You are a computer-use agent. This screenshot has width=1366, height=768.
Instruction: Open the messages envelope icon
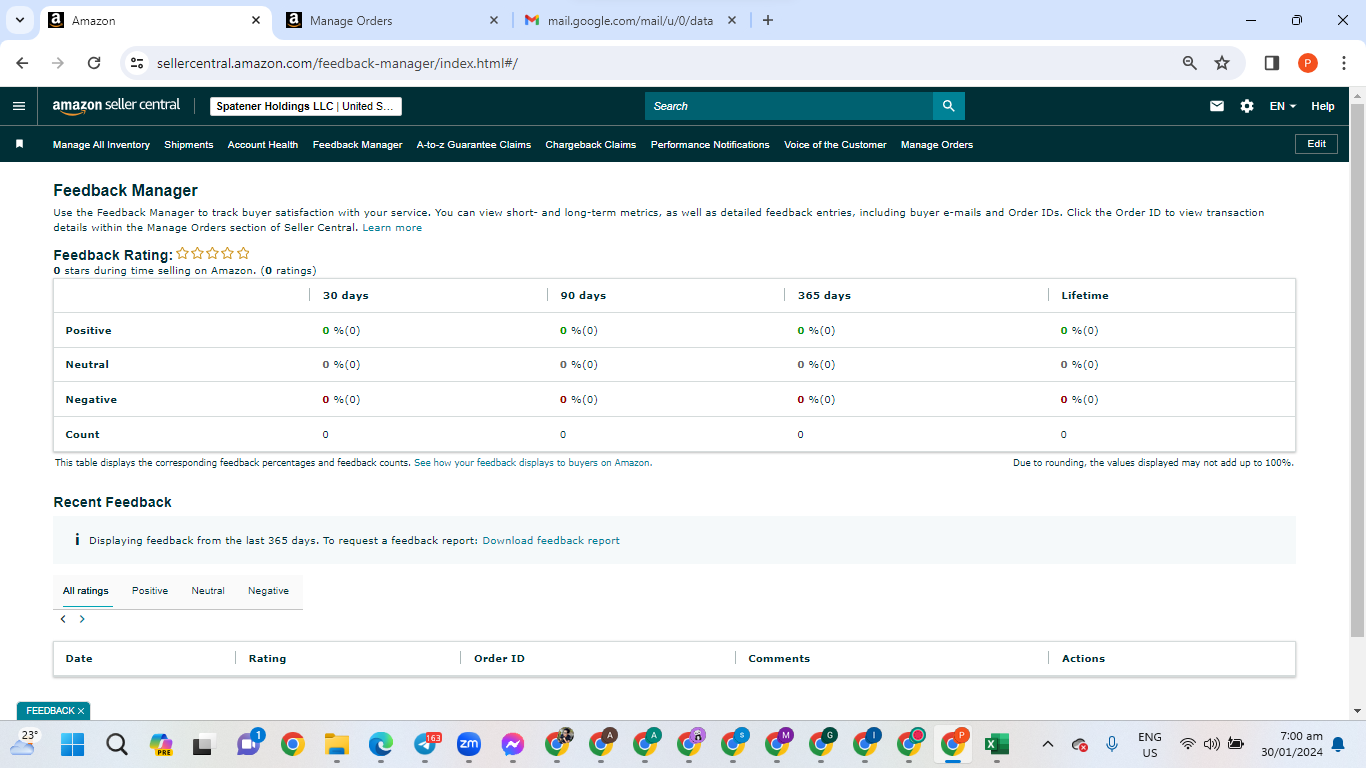point(1217,106)
